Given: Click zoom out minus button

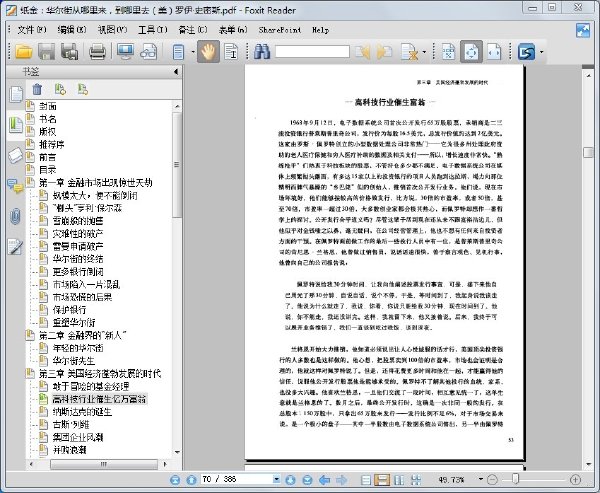Looking at the screenshot, I should [x=492, y=479].
